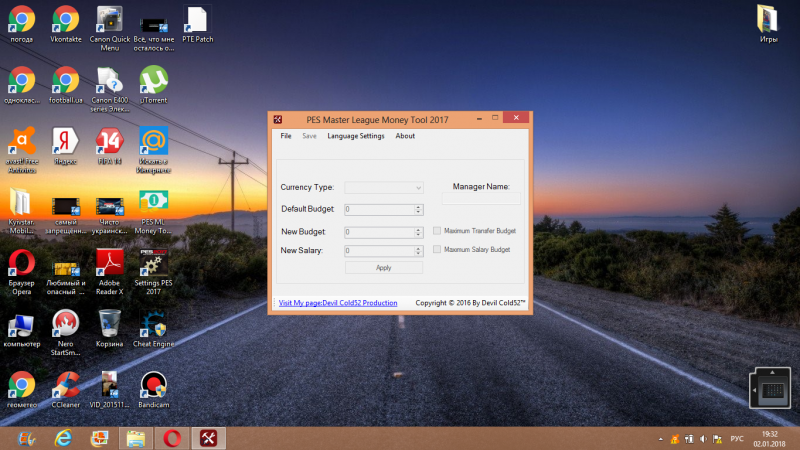Viewport: 800px width, 450px height.
Task: Open File Explorer from the taskbar
Action: 136,438
